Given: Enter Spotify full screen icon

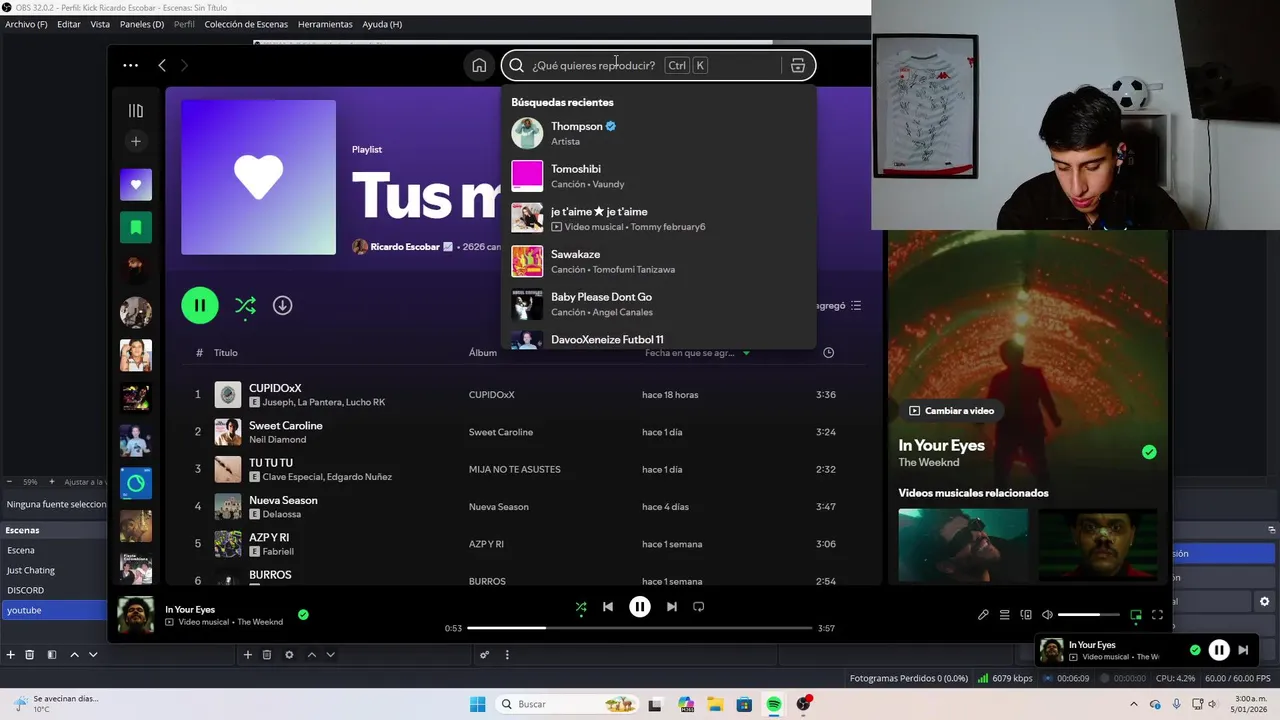Looking at the screenshot, I should 1157,615.
